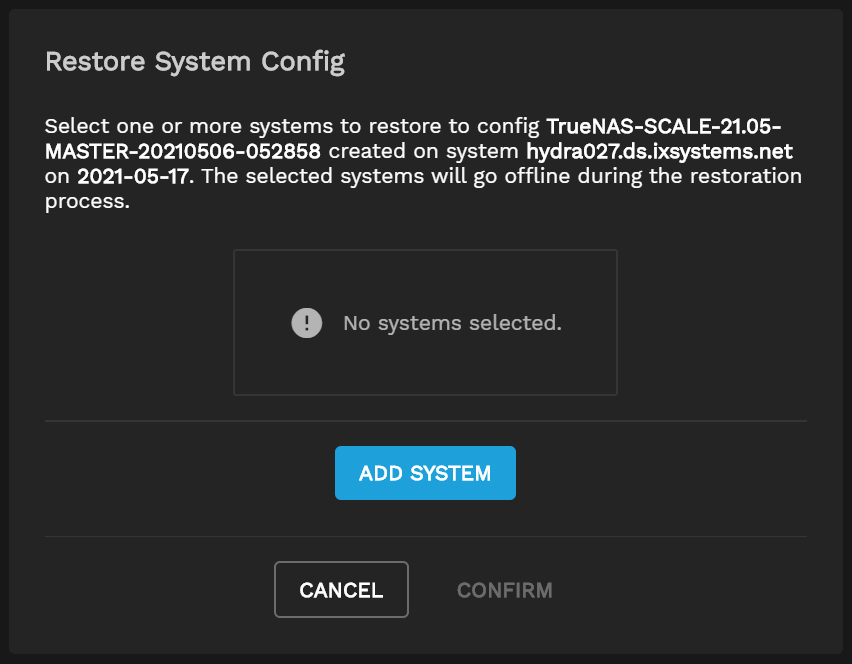The image size is (852, 664).
Task: Click the TrueNAS-SCALE-21.05 config name text
Action: 663,128
